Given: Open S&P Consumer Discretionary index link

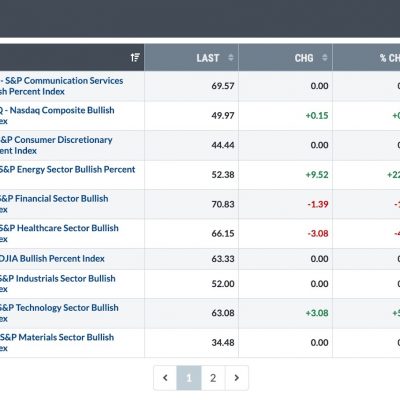Looking at the screenshot, I should pos(56,145).
